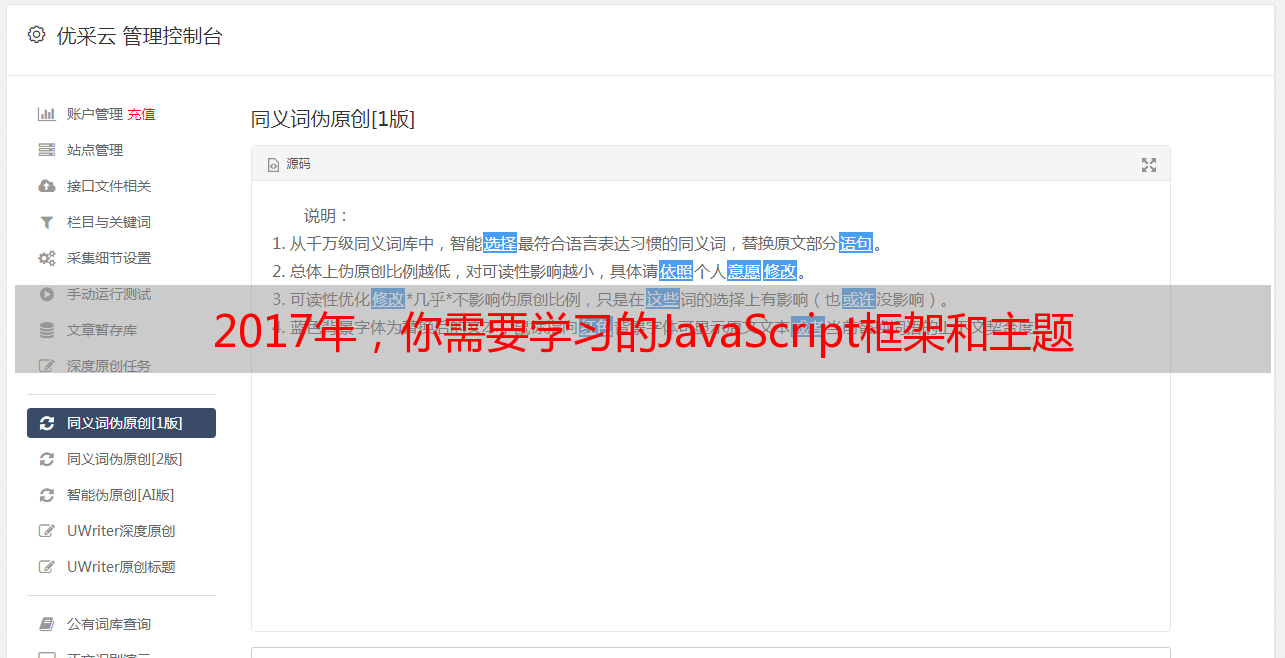Click the 公有词库查询 book icon
The width and height of the screenshot is (1285, 658).
(x=46, y=624)
